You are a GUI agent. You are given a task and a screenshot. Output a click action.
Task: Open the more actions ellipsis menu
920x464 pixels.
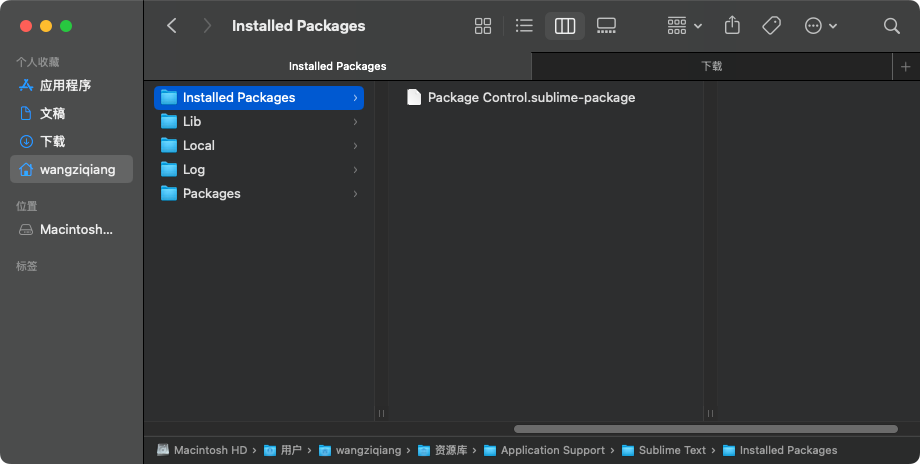[x=821, y=26]
